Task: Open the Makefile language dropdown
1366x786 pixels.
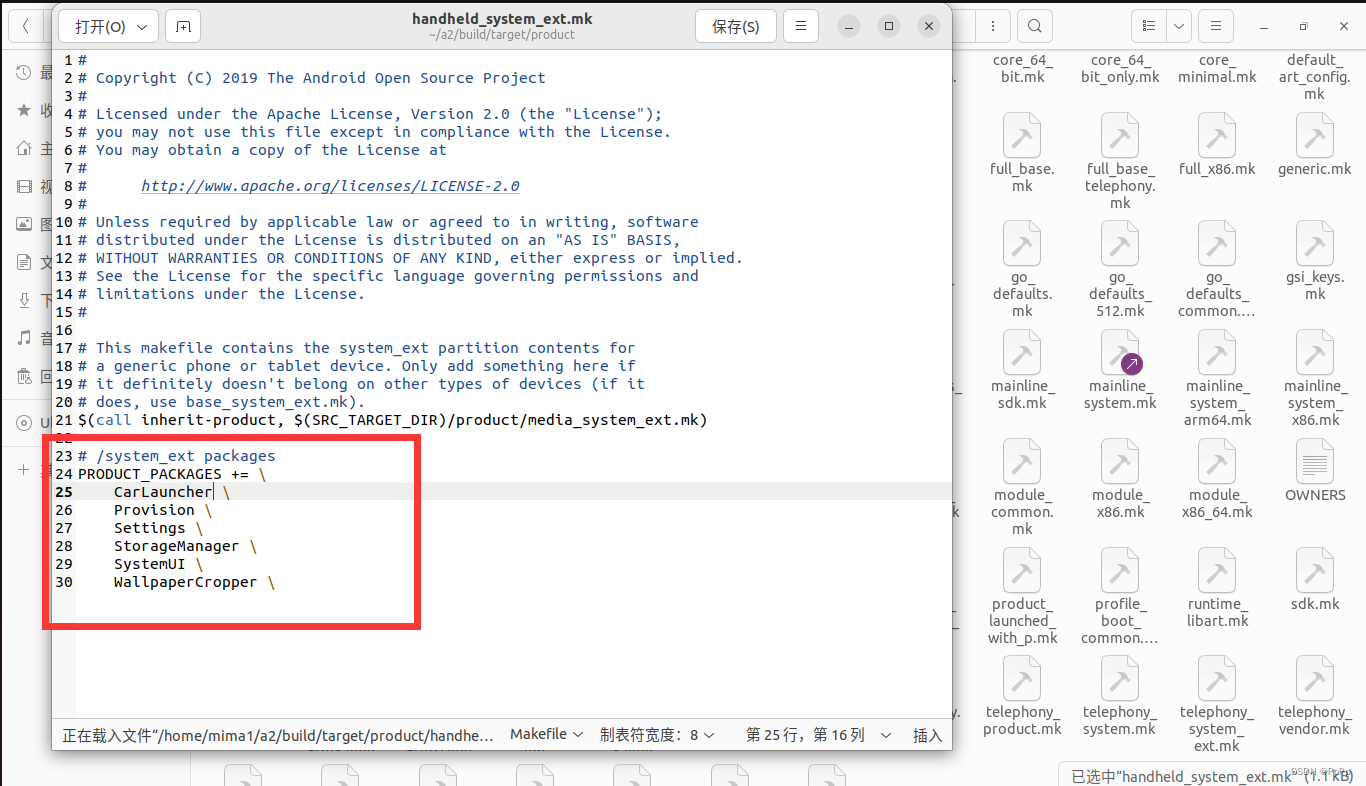Action: pyautogui.click(x=546, y=733)
